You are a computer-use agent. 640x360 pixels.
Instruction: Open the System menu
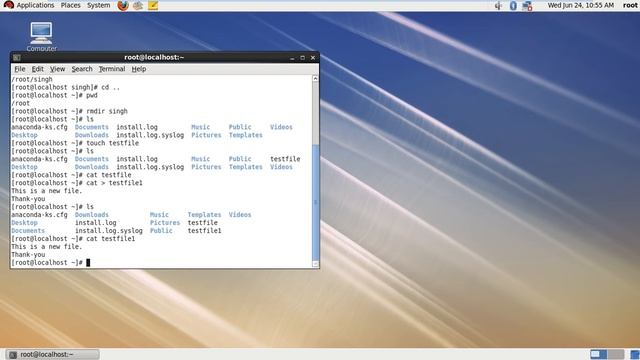tap(98, 5)
